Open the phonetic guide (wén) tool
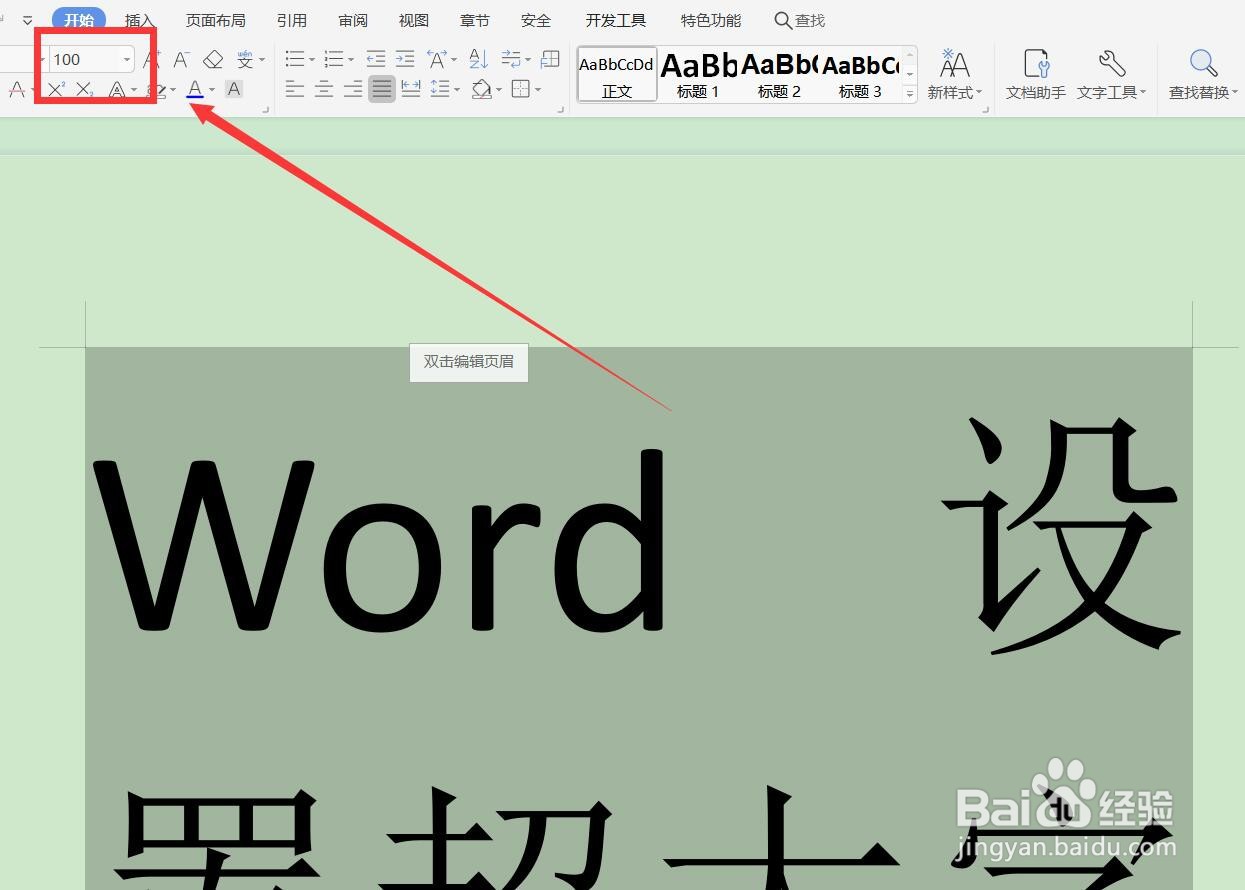This screenshot has height=890, width=1245. point(245,60)
